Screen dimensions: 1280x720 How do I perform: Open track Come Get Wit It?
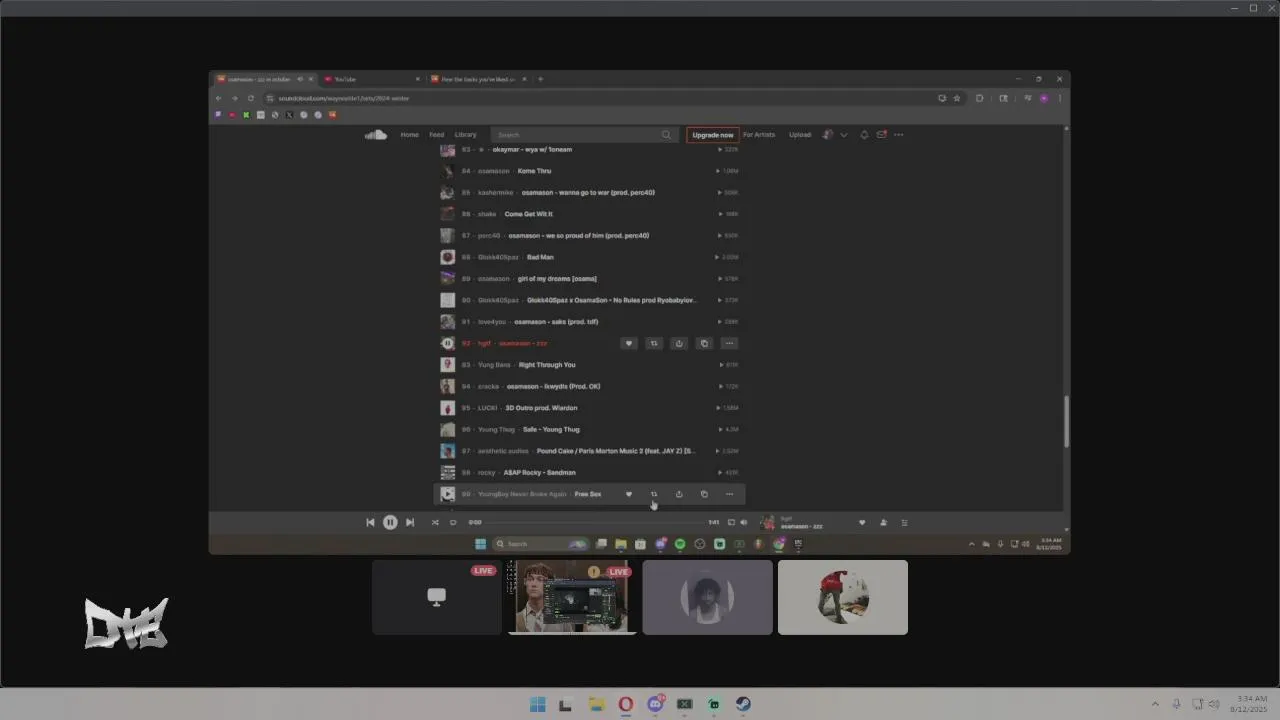click(528, 214)
